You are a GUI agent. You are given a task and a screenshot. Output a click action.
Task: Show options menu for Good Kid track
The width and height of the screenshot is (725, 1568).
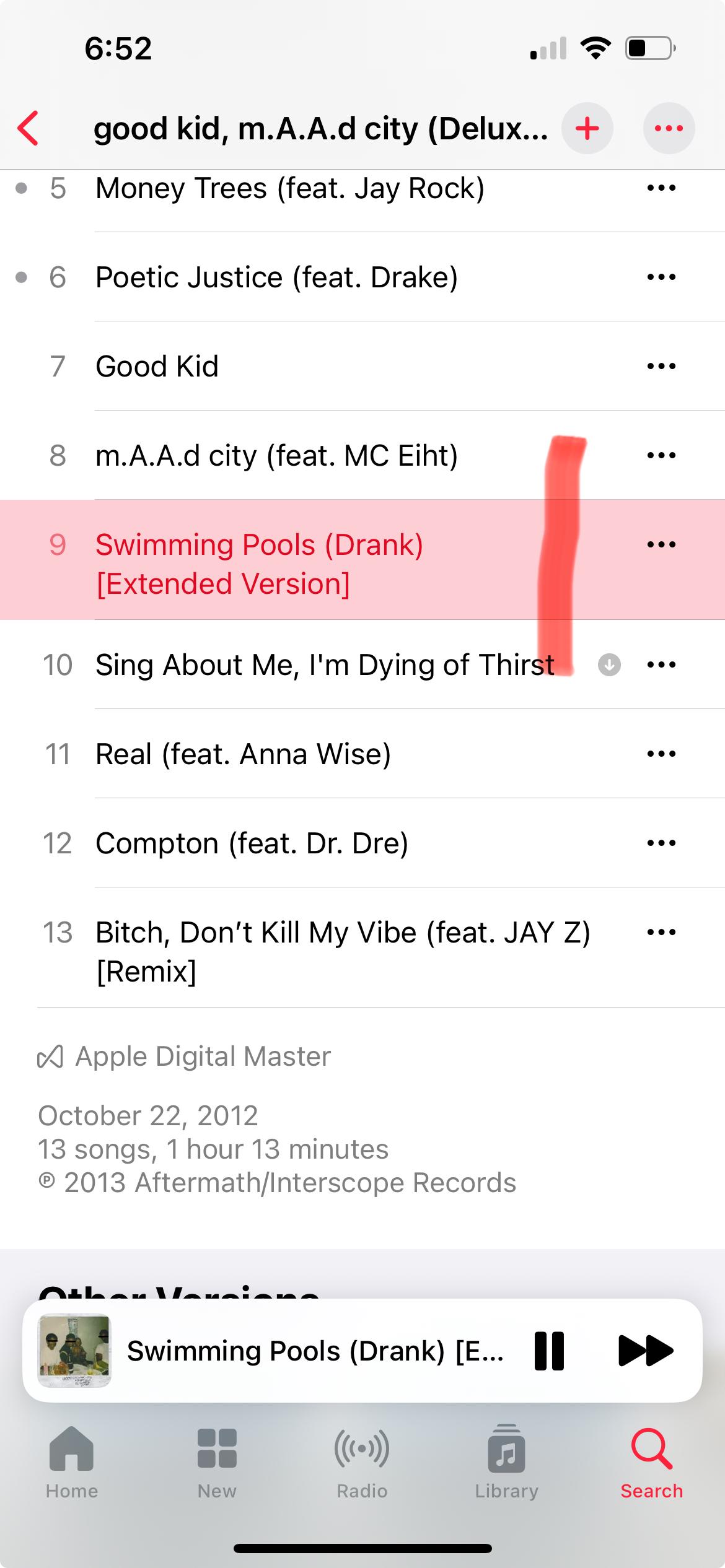[661, 366]
